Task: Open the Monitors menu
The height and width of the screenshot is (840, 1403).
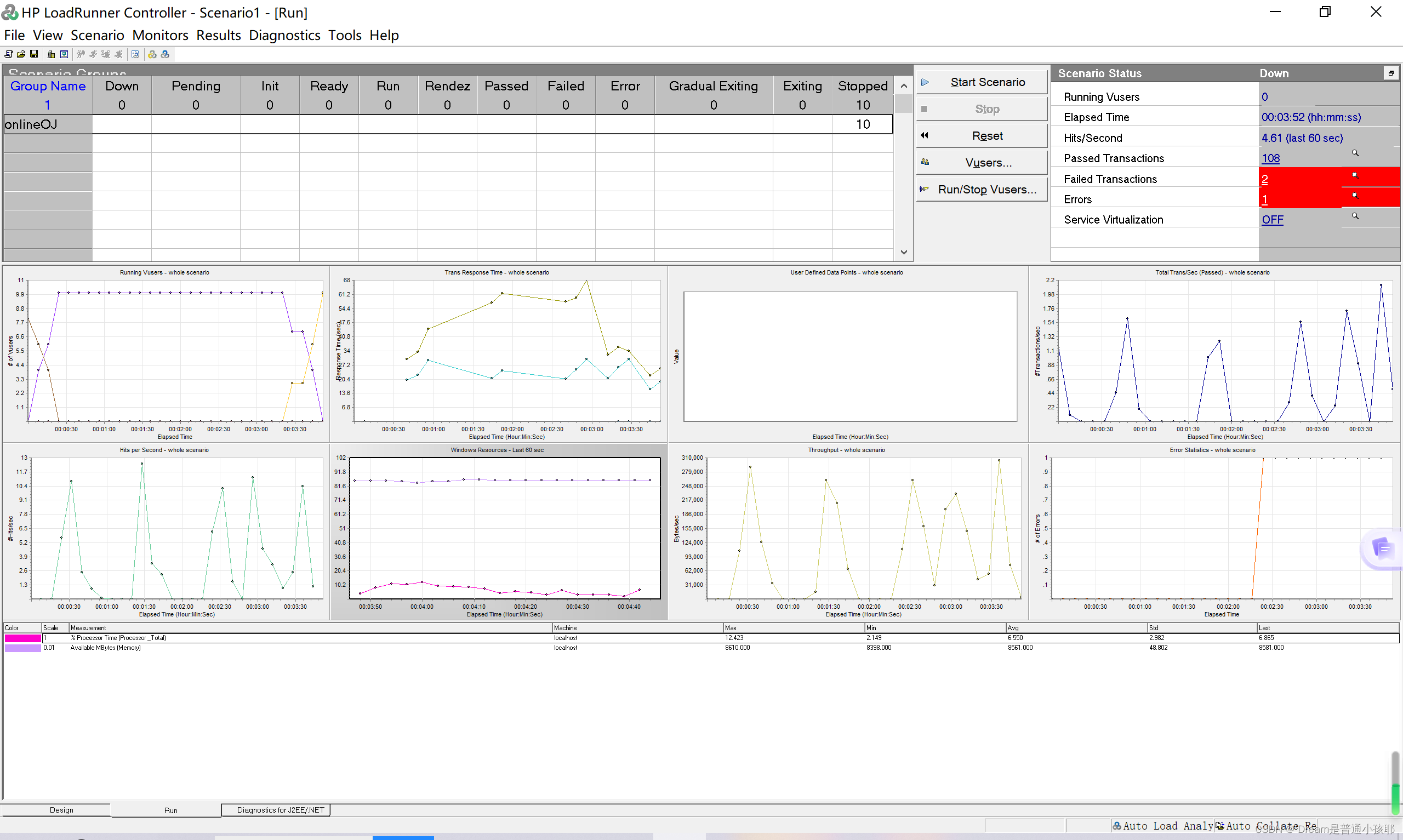Action: [160, 35]
